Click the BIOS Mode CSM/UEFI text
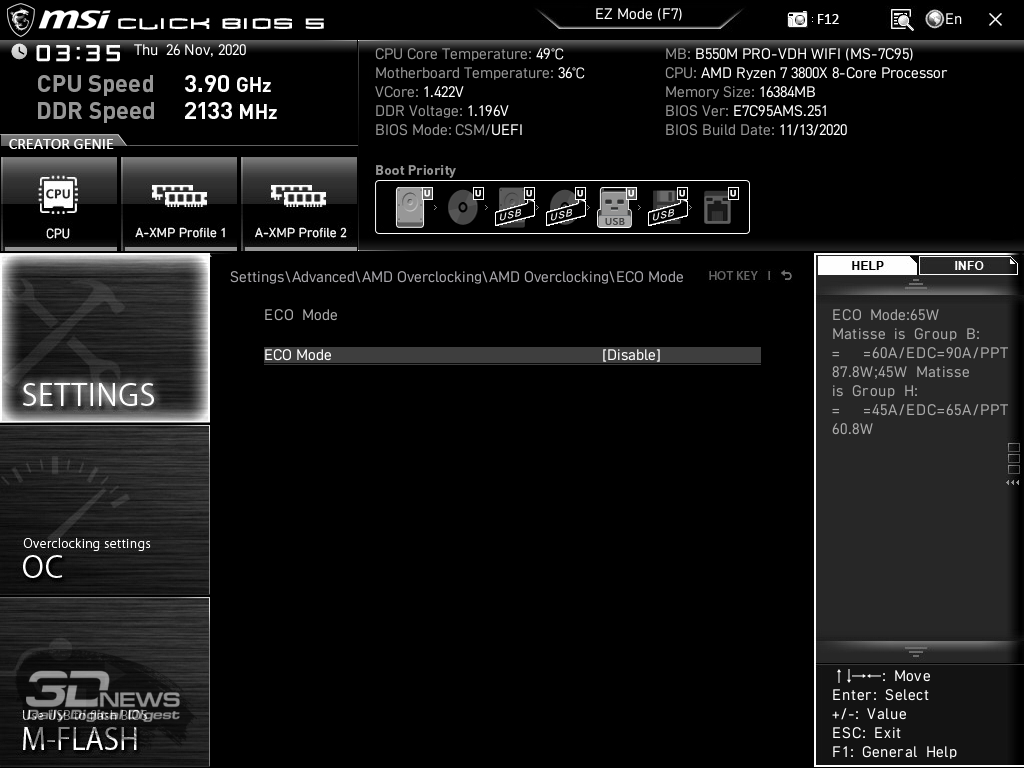1024x768 pixels. coord(449,130)
